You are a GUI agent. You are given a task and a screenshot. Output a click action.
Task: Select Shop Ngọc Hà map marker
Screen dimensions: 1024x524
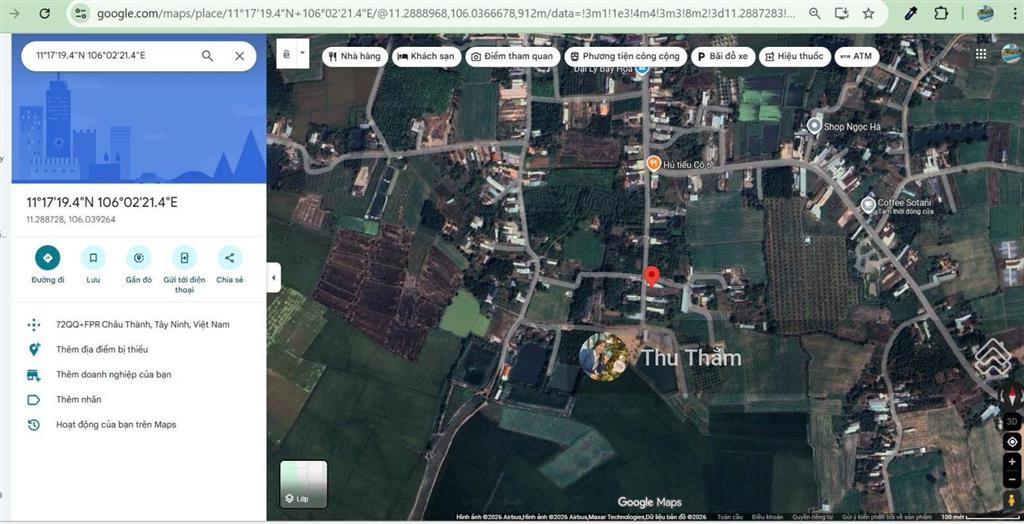pyautogui.click(x=814, y=125)
